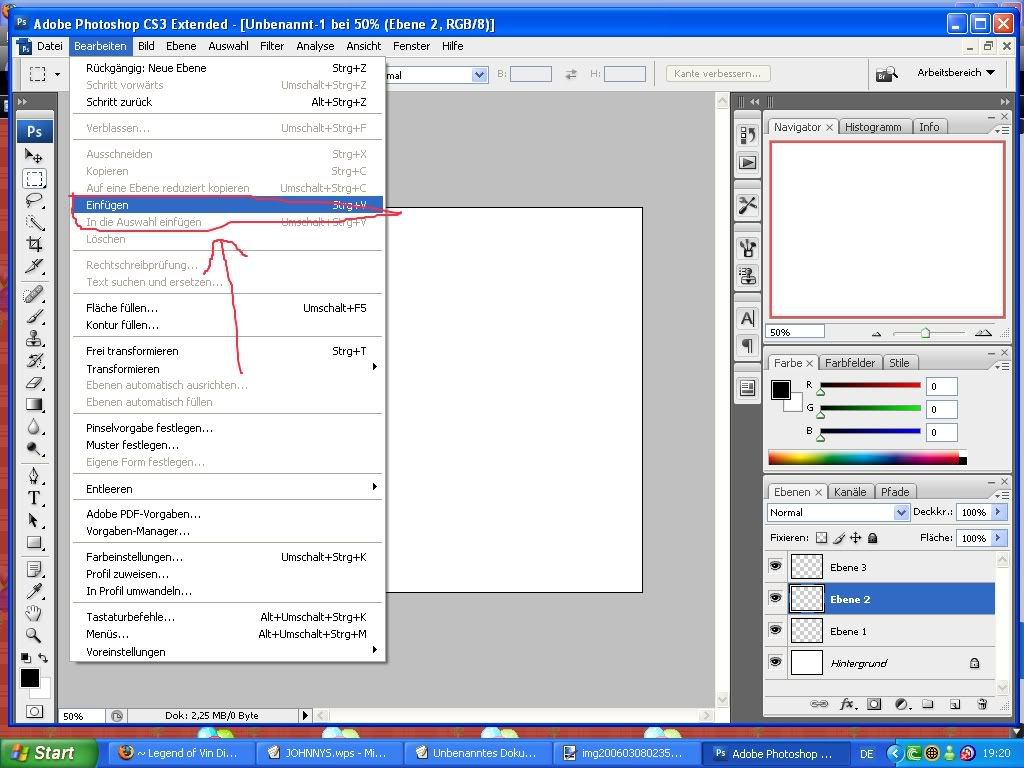1024x768 pixels.
Task: Open the Fläche fill slider arrow
Action: pyautogui.click(x=998, y=537)
